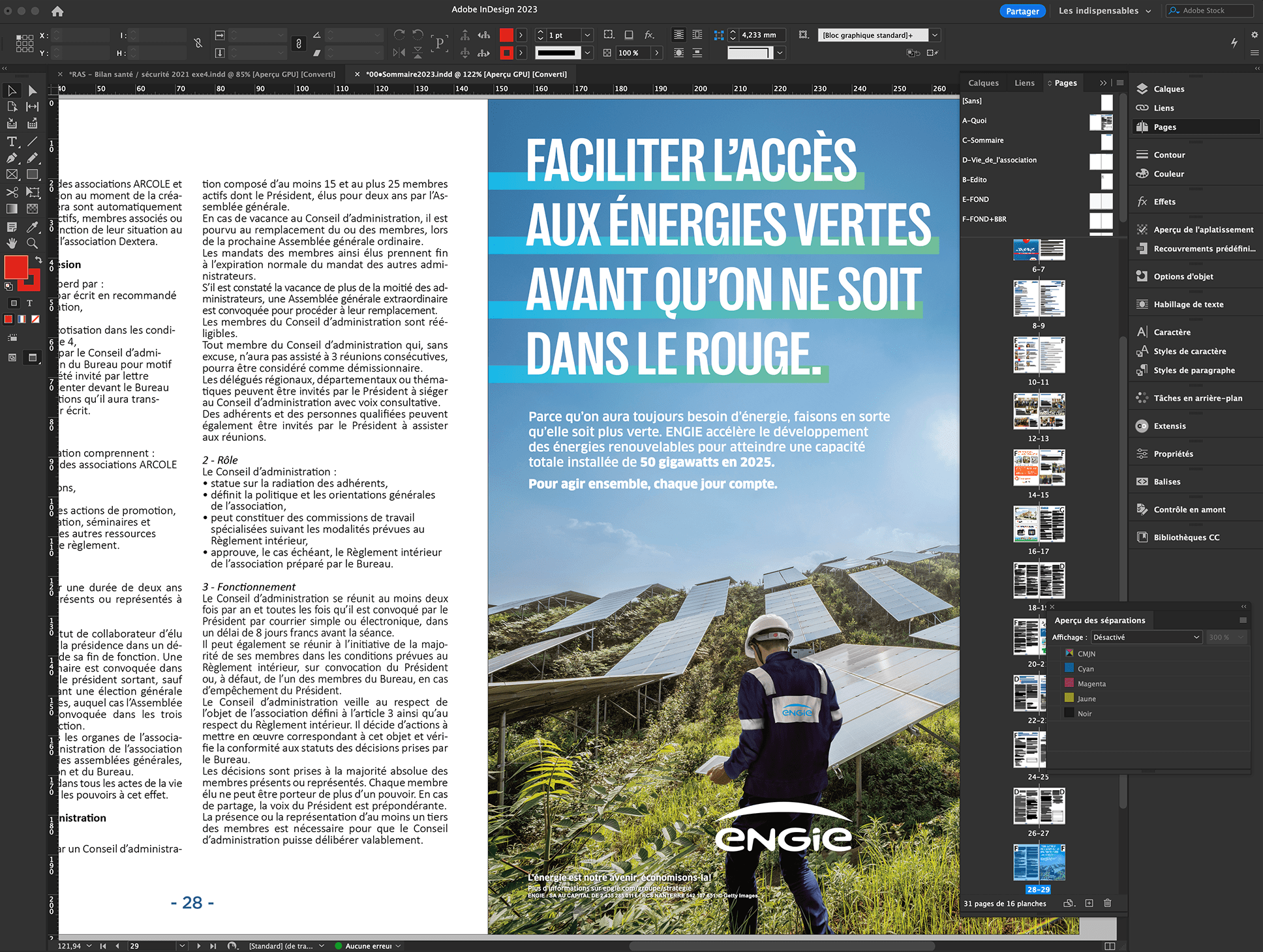Viewport: 1263px width, 952px height.
Task: Open the corner options shape dropdown
Action: coord(780,53)
